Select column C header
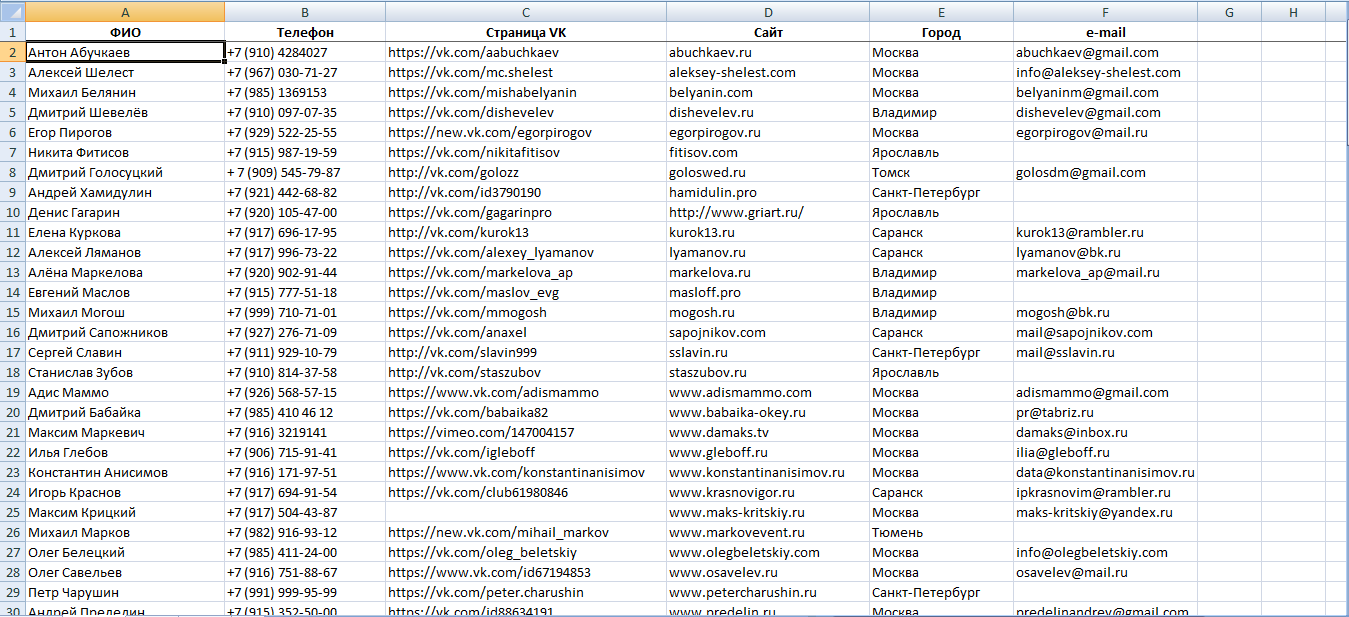Viewport: 1349px width, 617px height. click(525, 12)
